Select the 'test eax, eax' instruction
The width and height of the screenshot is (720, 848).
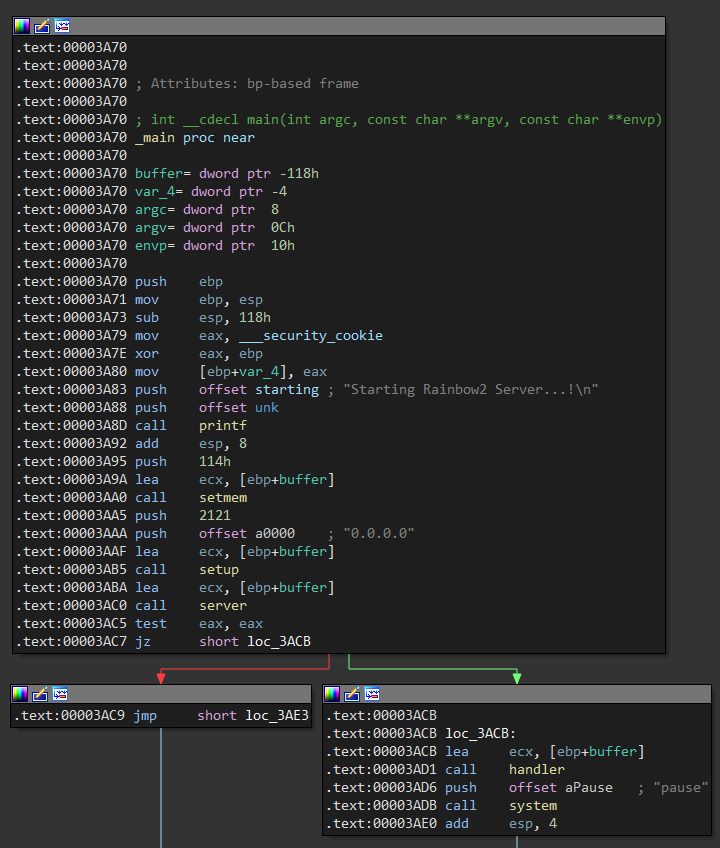pyautogui.click(x=199, y=624)
